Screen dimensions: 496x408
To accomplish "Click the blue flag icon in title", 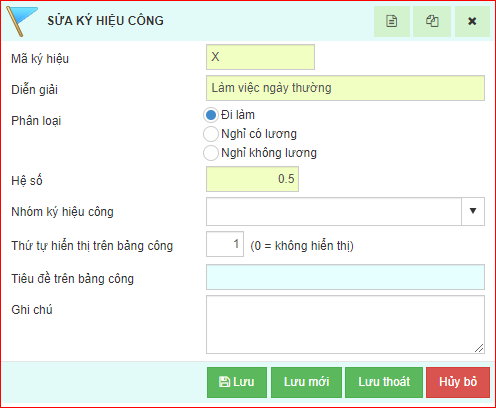I will point(21,21).
